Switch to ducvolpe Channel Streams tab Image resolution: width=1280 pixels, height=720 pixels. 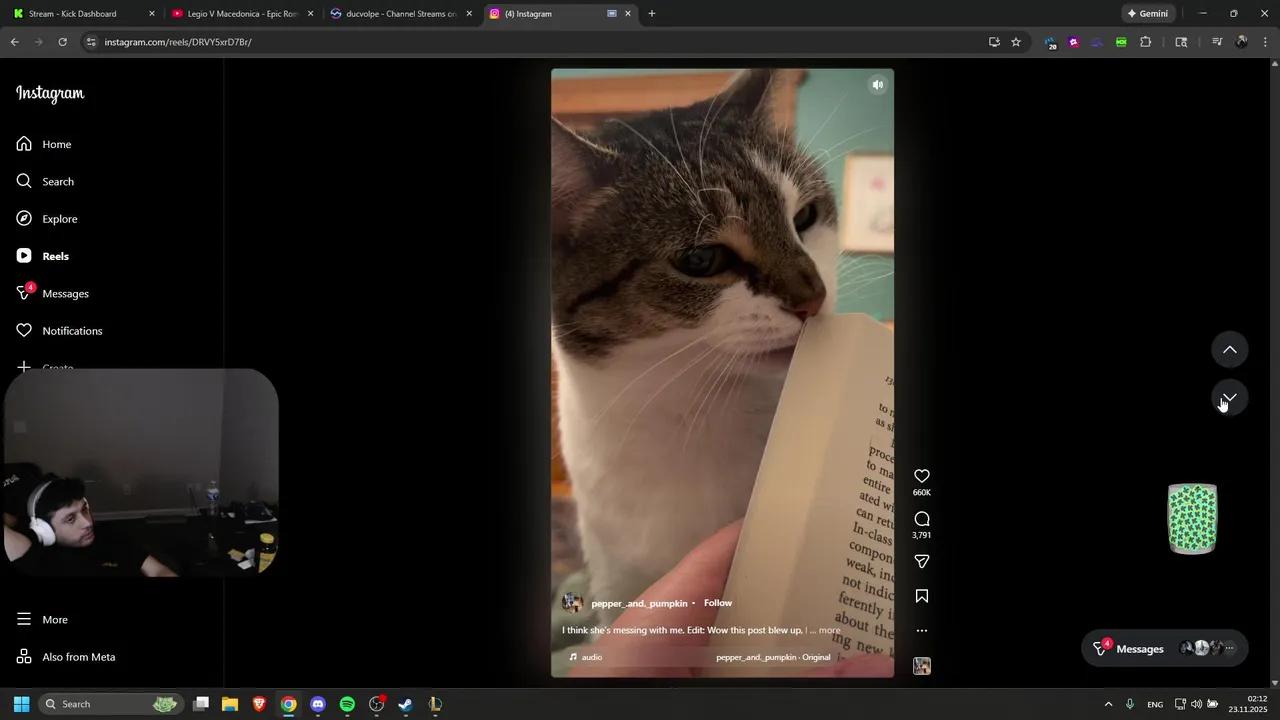tap(400, 14)
